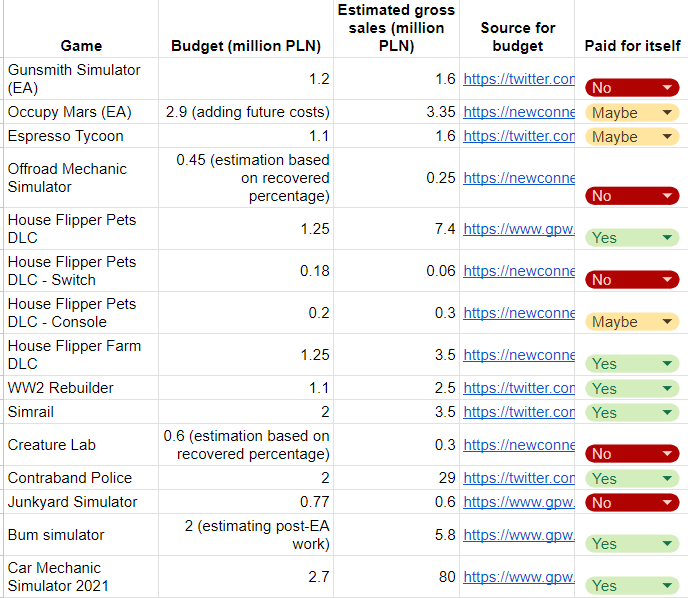The height and width of the screenshot is (598, 688).
Task: Follow the House Flipper Farm DLC newconnect link
Action: [x=519, y=355]
